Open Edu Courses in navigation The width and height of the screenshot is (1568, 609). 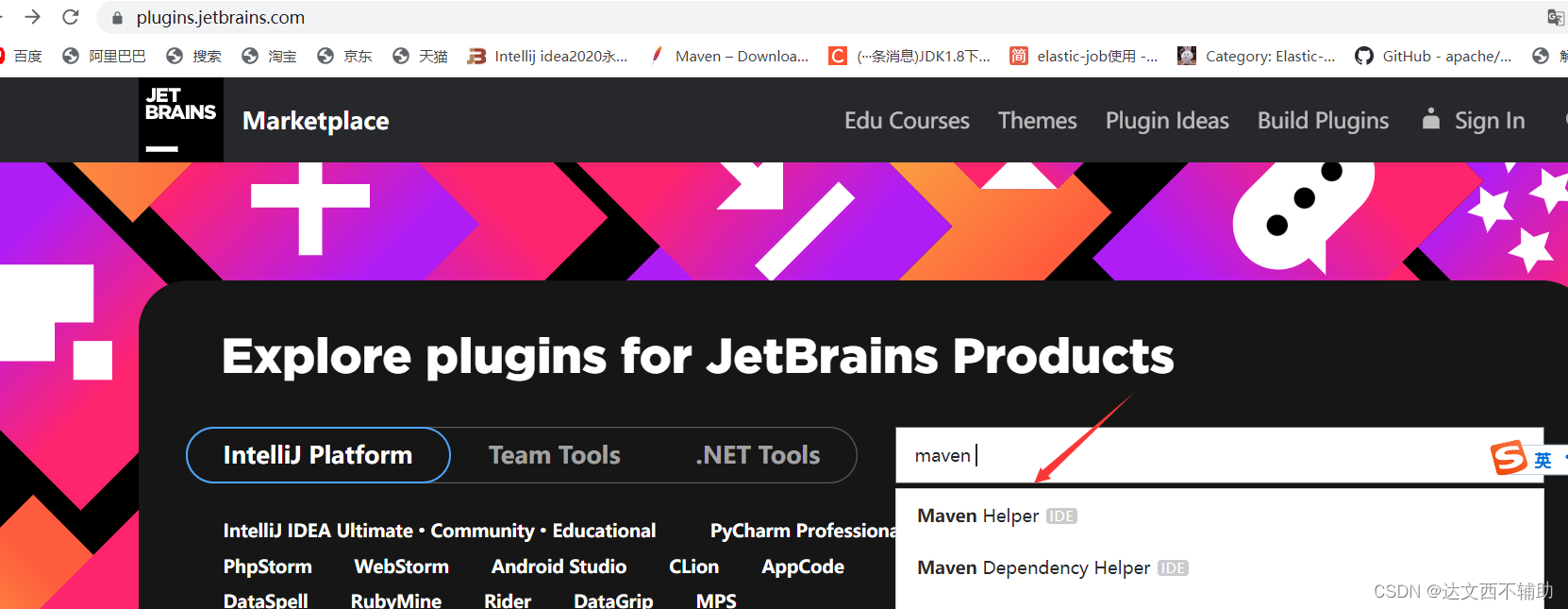pos(907,121)
